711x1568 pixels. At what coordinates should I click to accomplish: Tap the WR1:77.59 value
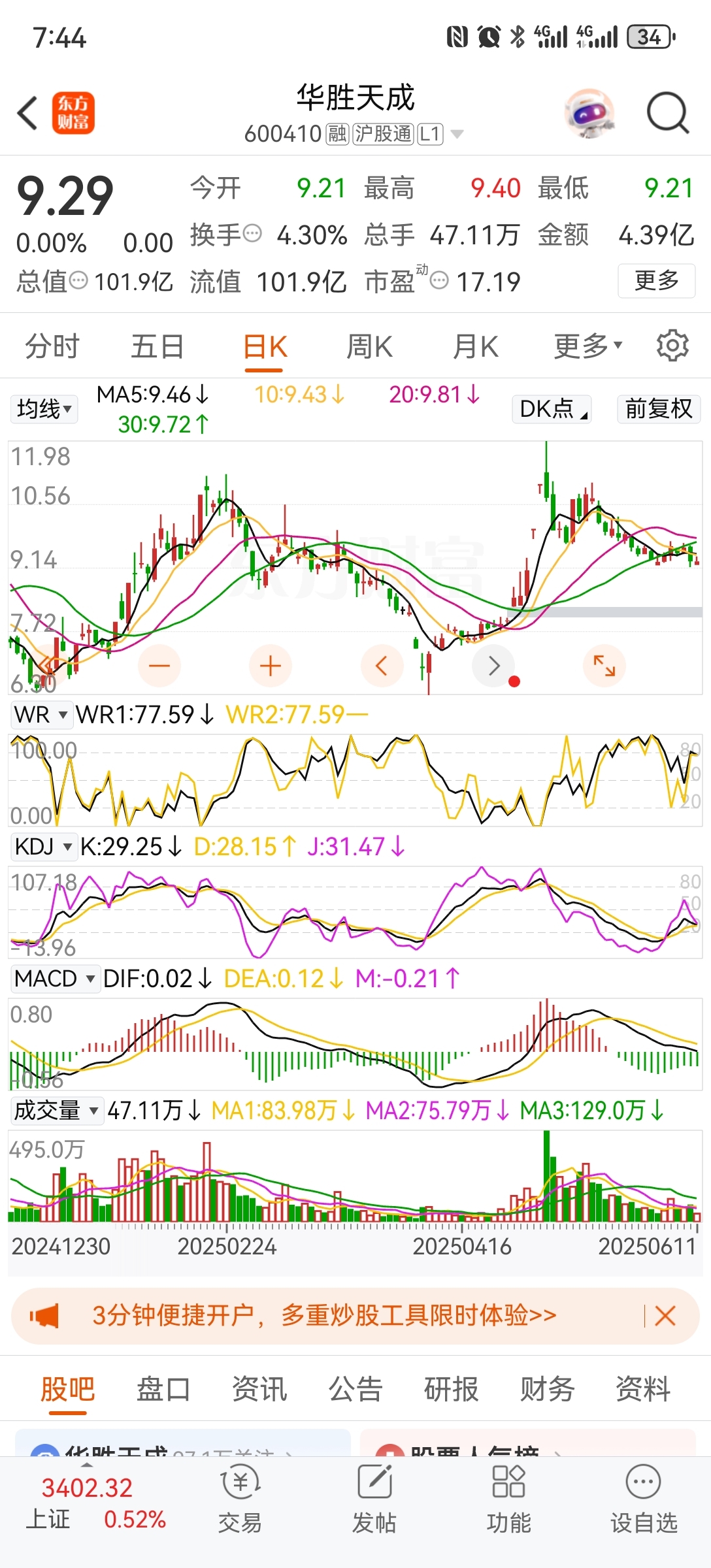point(145,715)
